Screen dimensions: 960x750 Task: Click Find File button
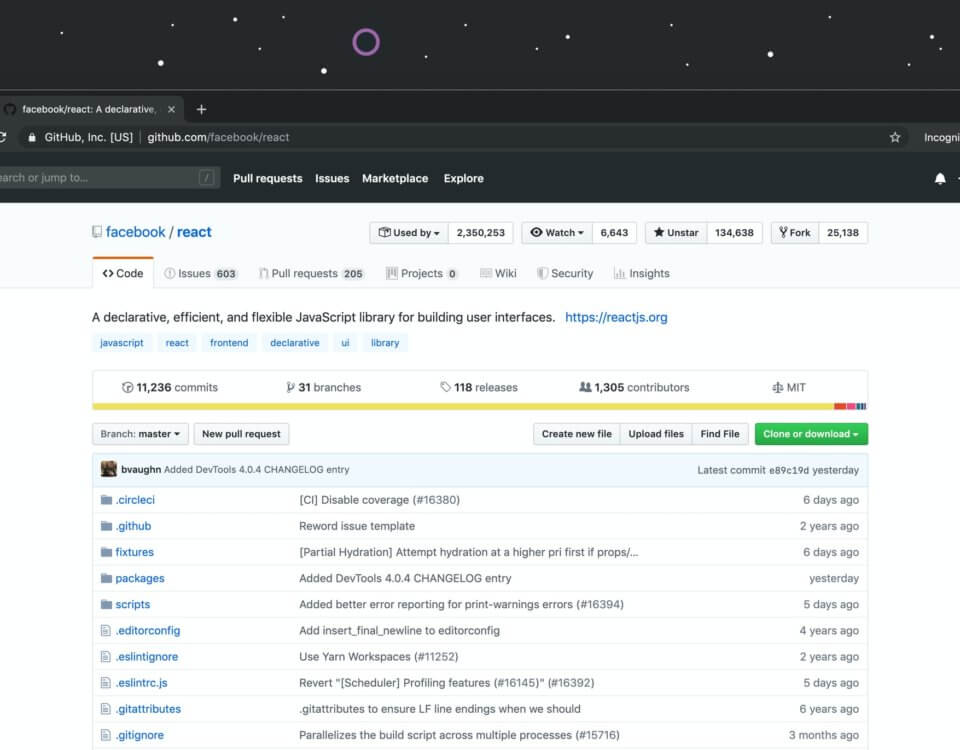[719, 434]
